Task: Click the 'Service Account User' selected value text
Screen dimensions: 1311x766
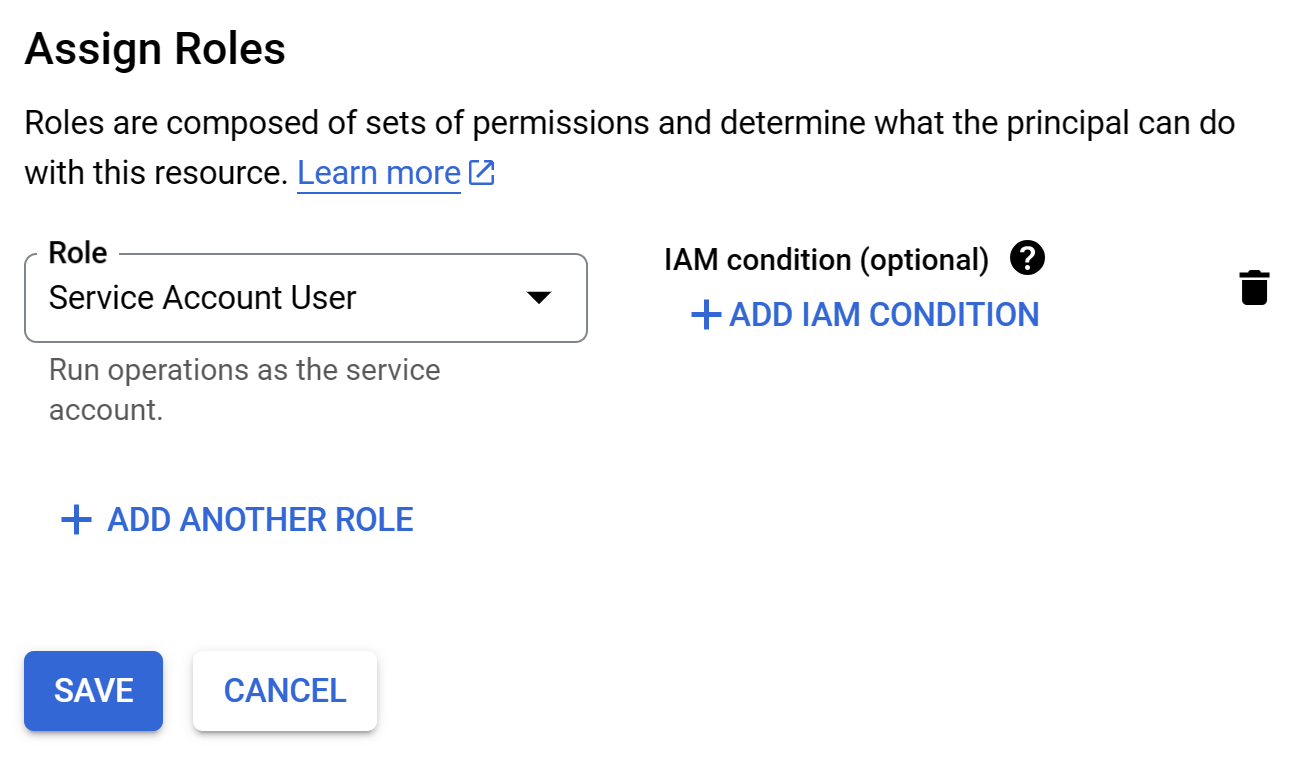Action: (203, 298)
